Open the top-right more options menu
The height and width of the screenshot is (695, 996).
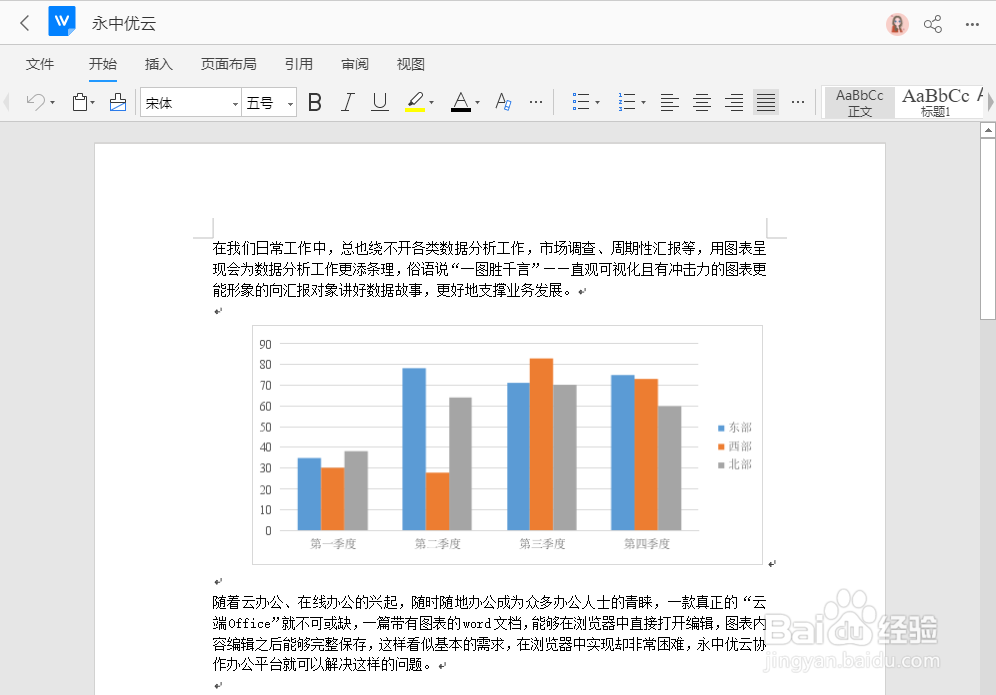tap(972, 24)
